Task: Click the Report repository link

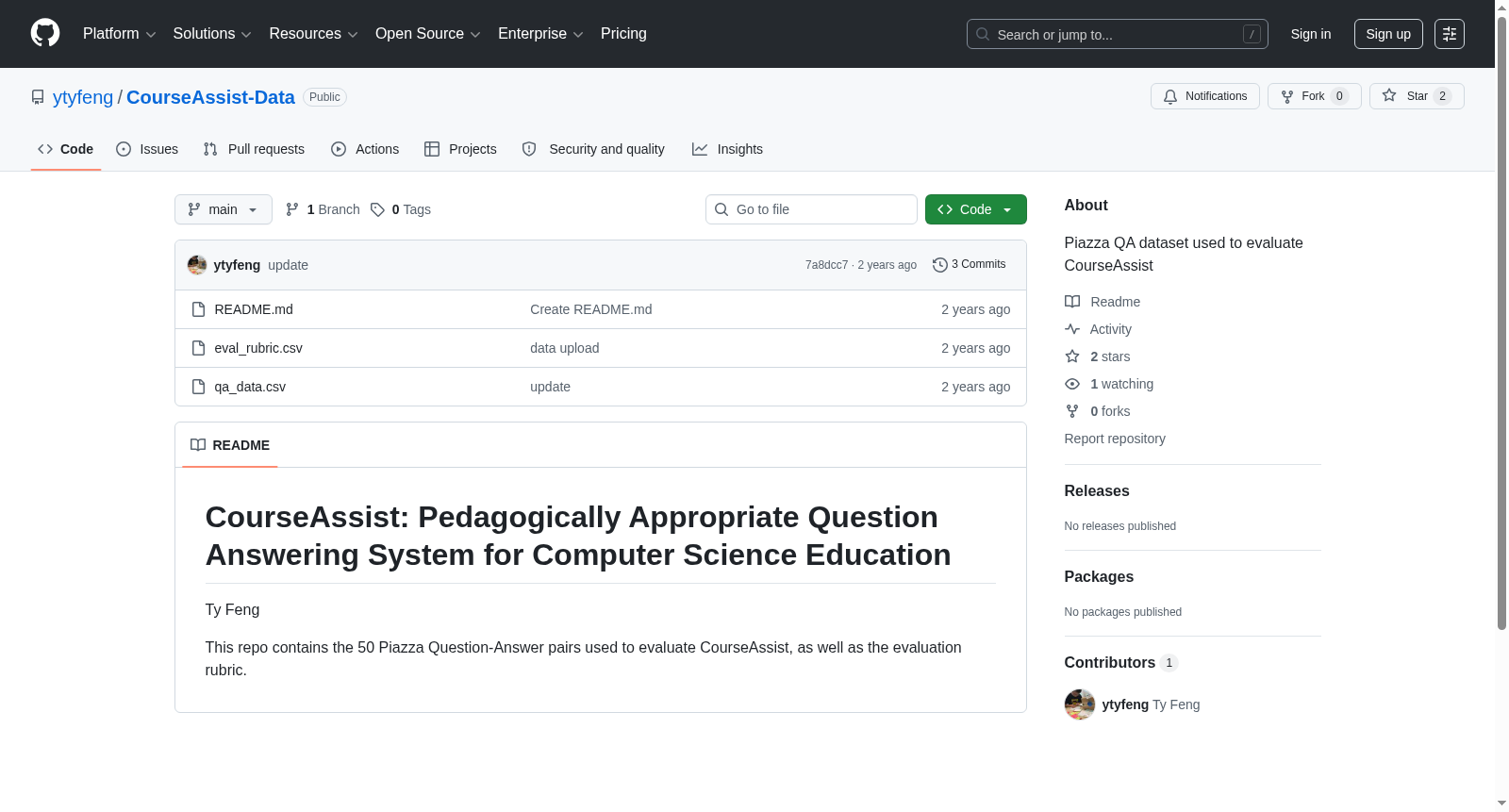Action: pos(1115,439)
